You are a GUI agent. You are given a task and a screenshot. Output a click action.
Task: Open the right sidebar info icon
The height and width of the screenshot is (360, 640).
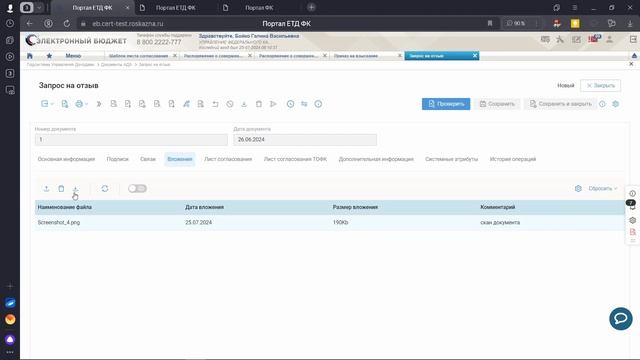coord(632,193)
